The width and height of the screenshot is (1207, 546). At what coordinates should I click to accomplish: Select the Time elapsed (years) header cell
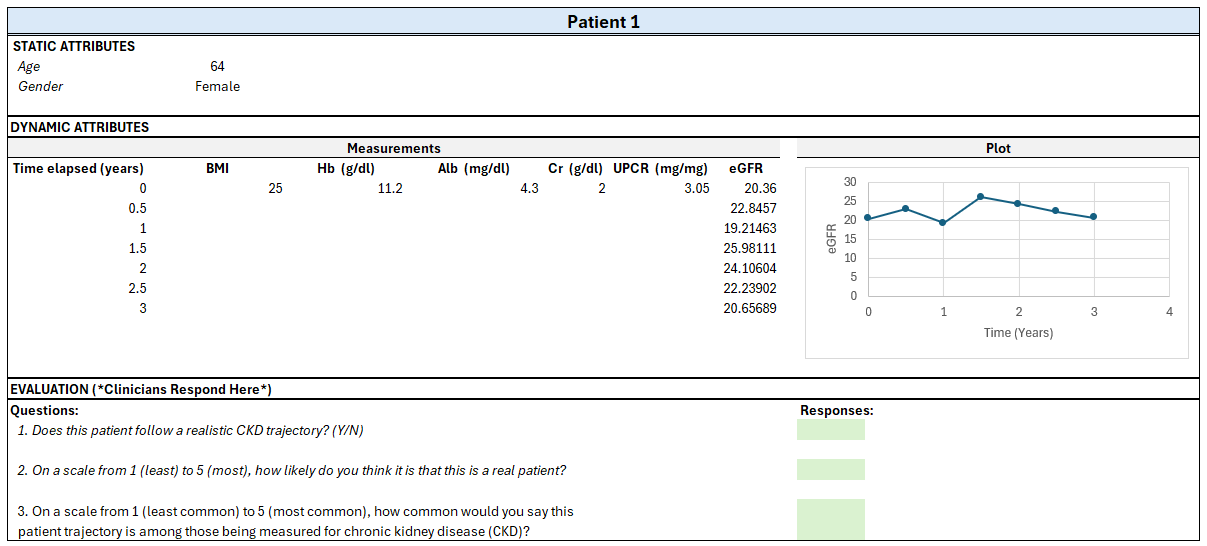click(x=78, y=168)
